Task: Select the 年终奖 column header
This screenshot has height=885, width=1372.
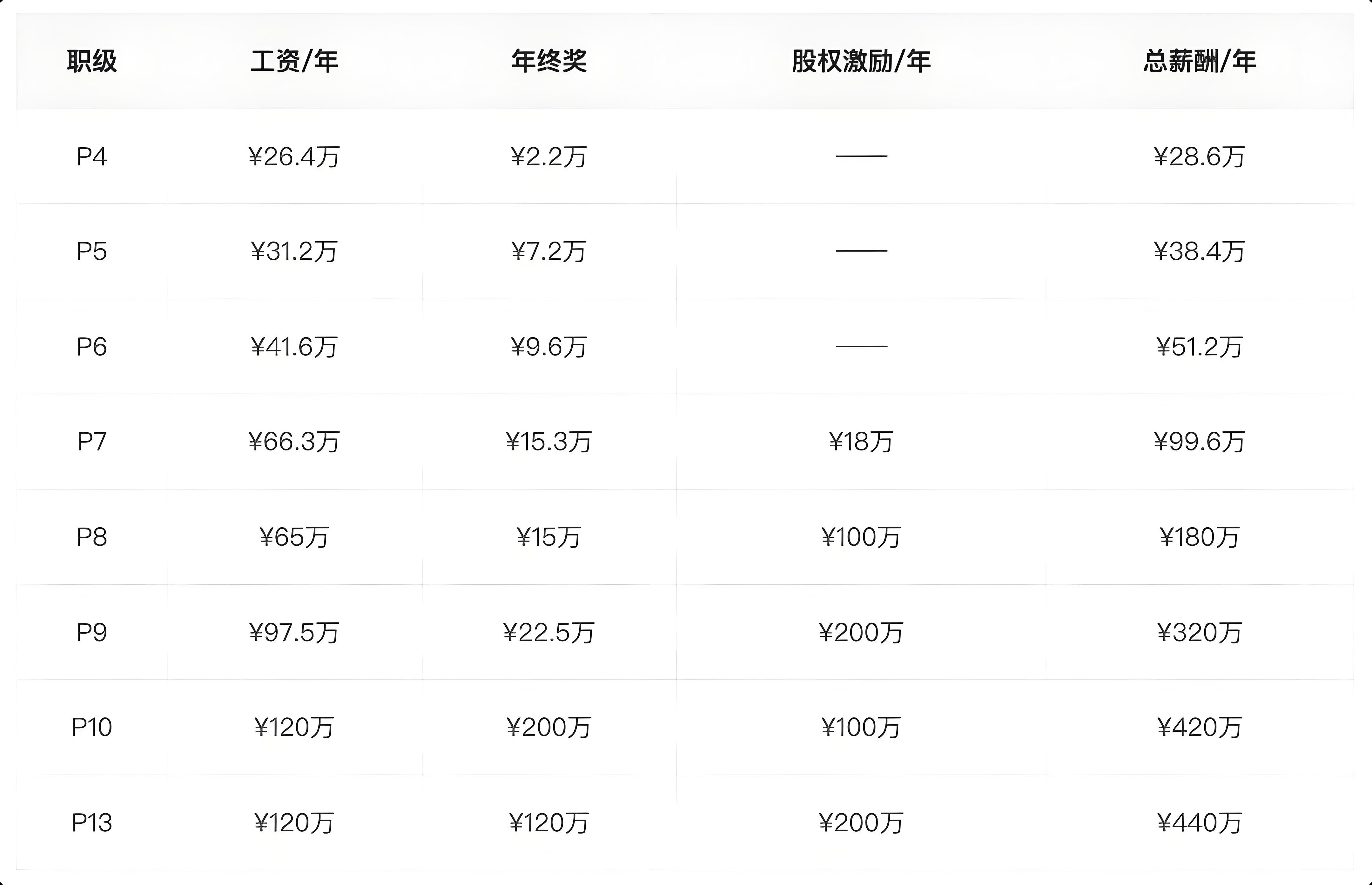Action: 549,61
